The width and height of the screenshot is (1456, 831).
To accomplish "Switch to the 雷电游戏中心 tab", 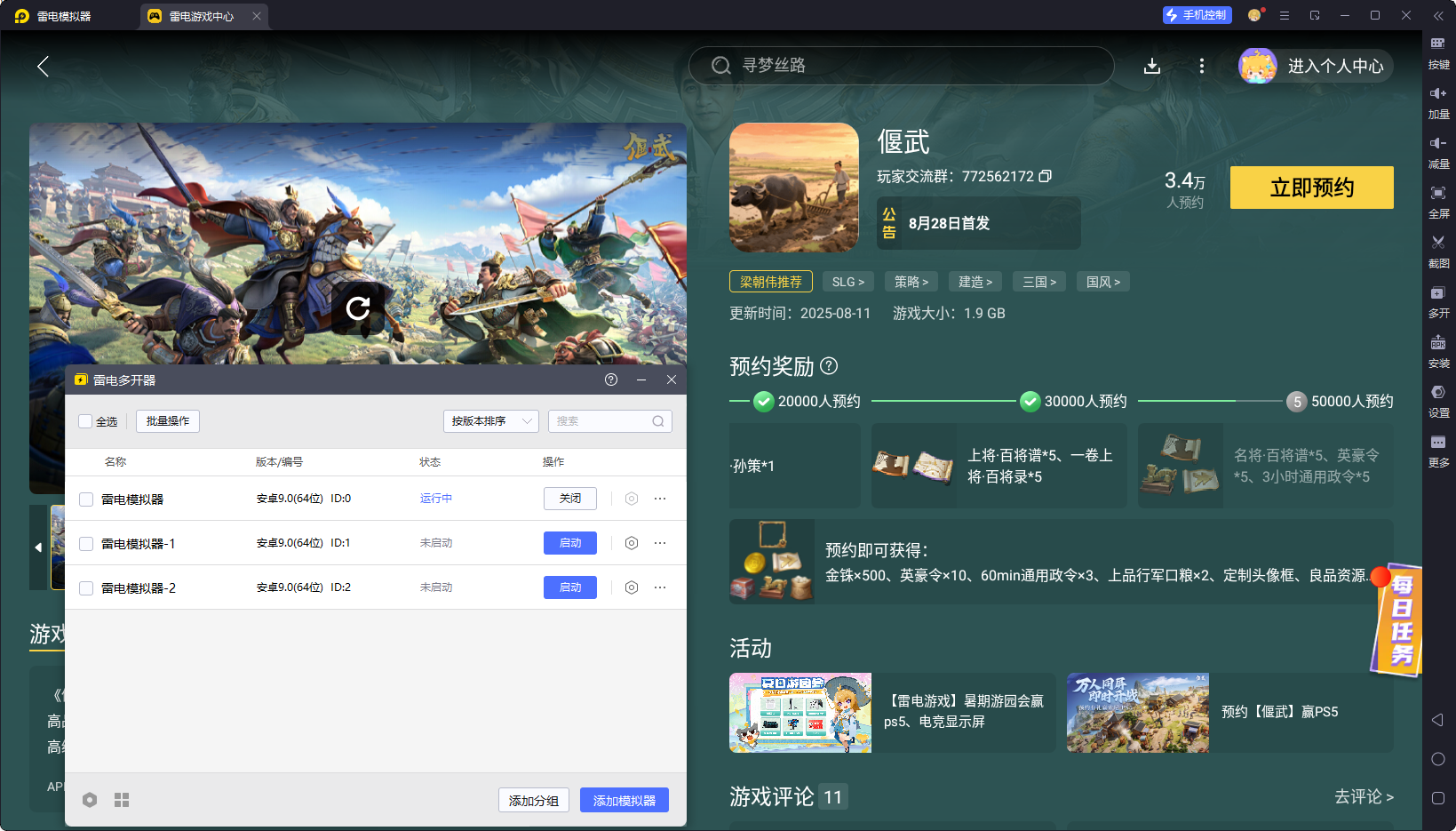I will 197,15.
